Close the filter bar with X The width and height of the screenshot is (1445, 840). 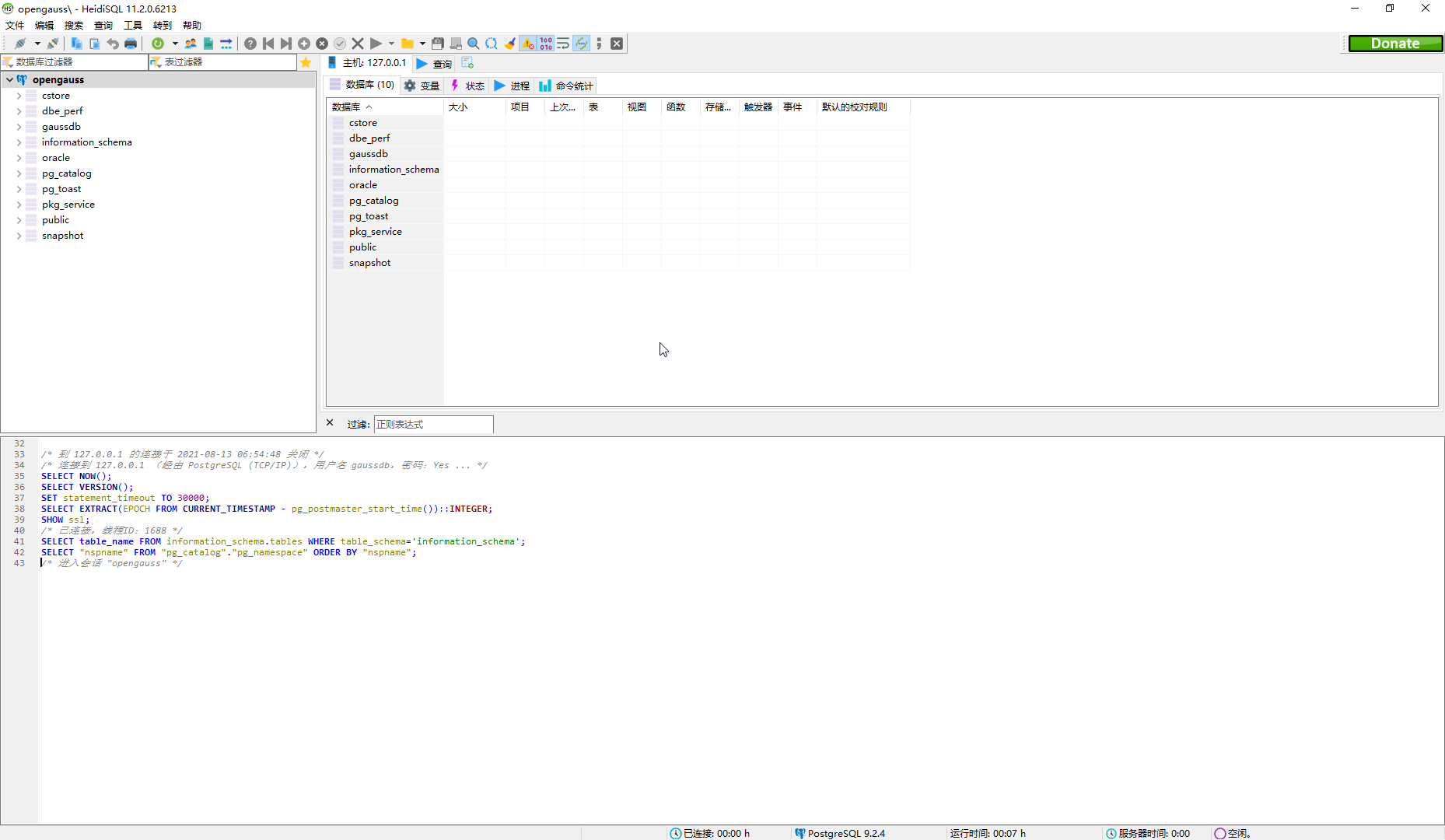330,423
